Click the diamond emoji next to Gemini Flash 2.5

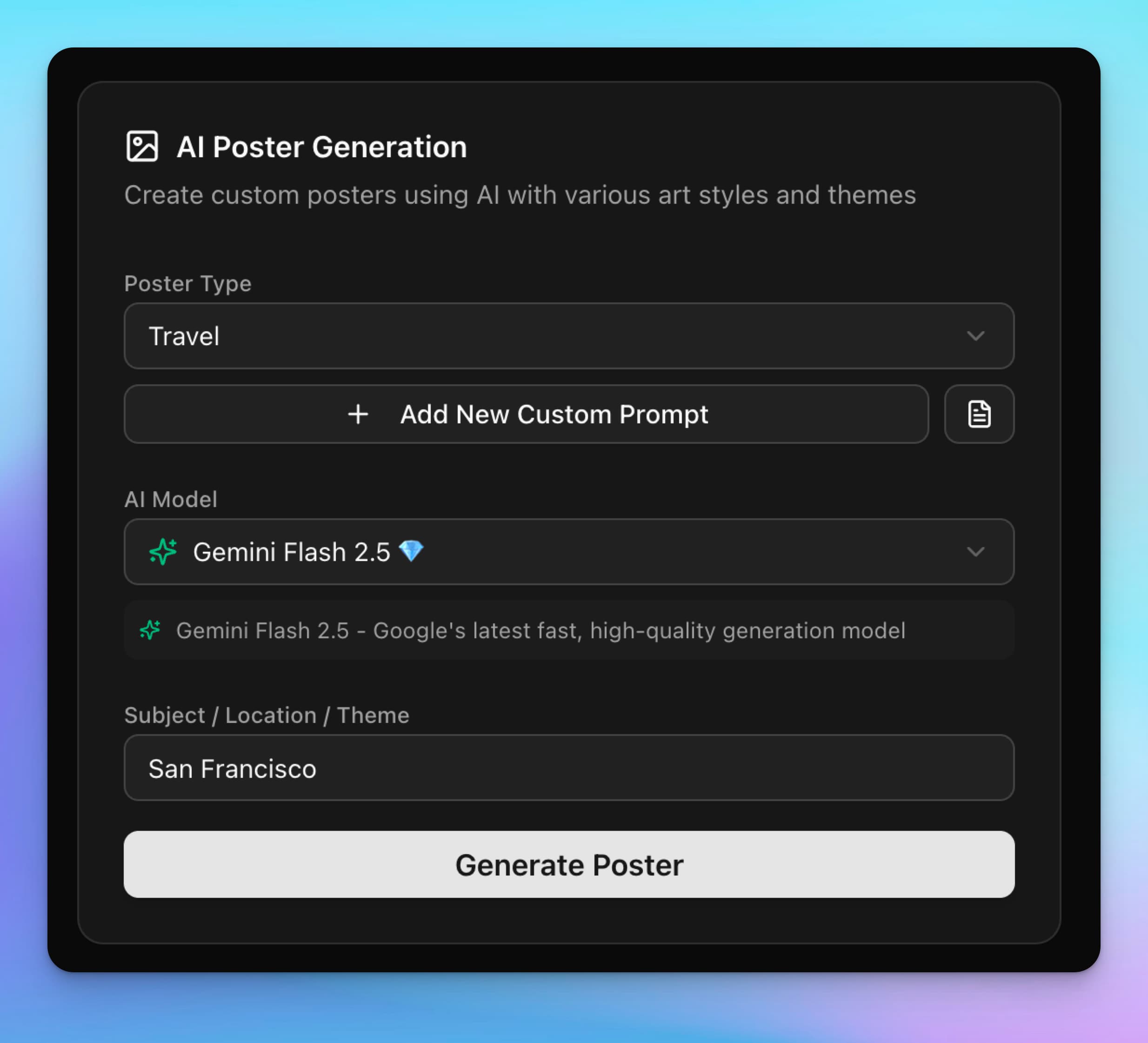[413, 551]
